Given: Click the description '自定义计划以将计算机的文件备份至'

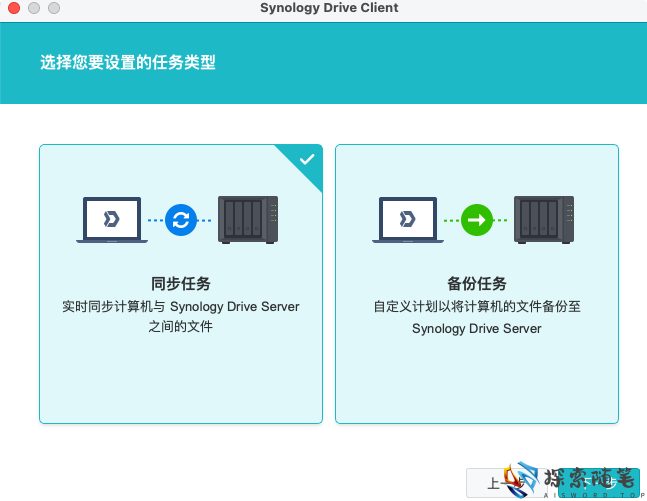Looking at the screenshot, I should (477, 307).
